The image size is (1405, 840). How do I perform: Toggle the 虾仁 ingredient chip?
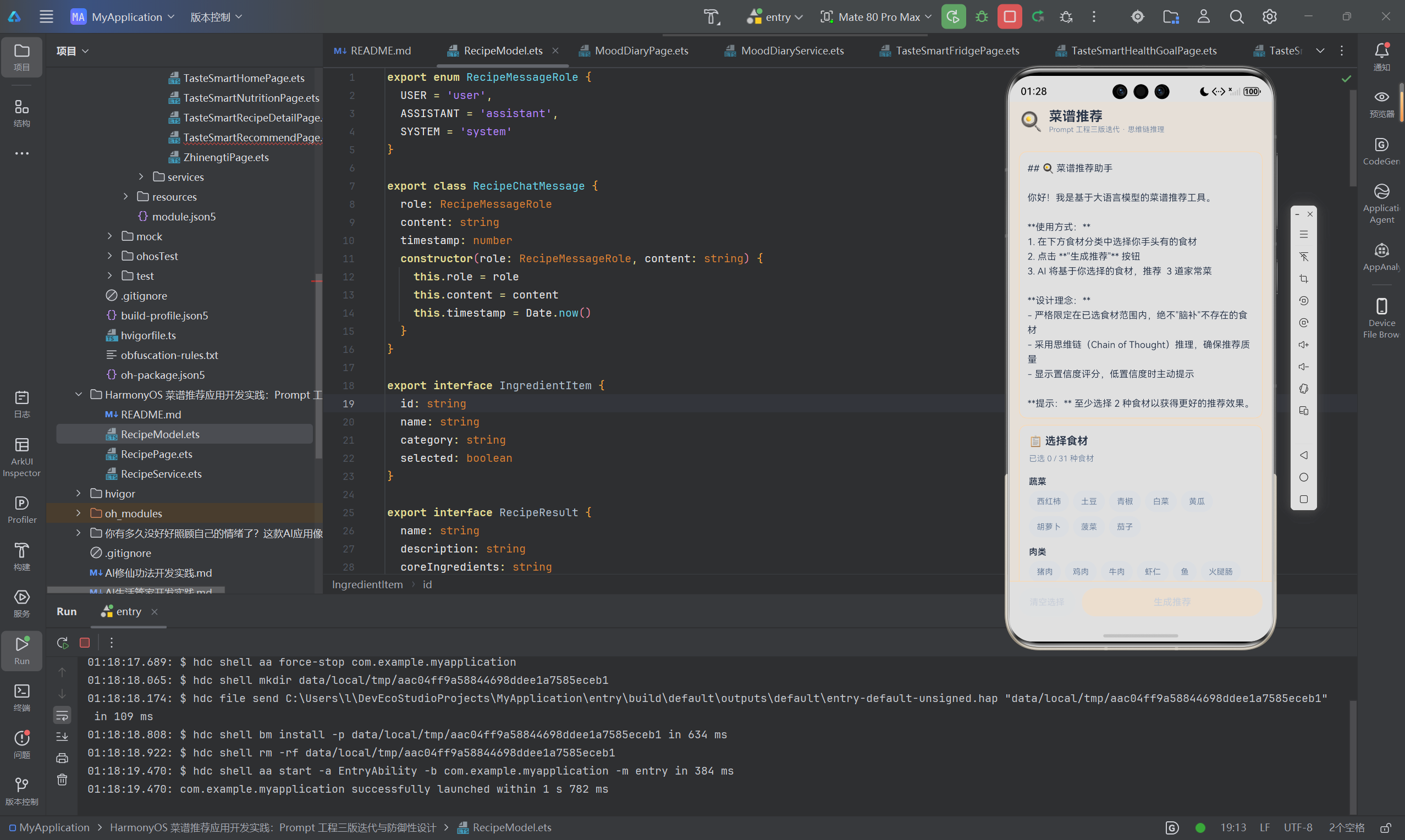tap(1153, 571)
